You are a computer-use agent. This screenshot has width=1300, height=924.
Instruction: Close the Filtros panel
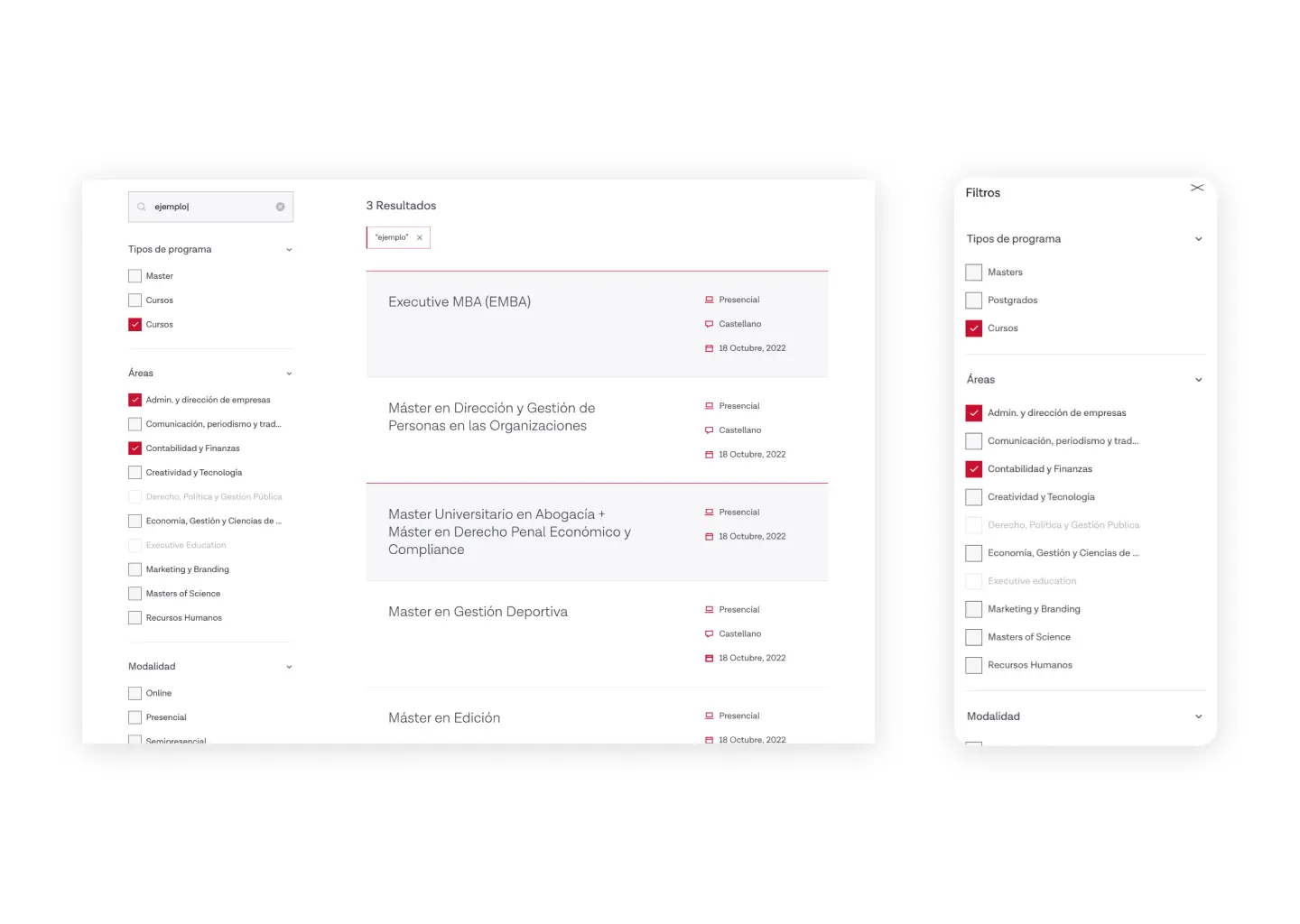1197,188
